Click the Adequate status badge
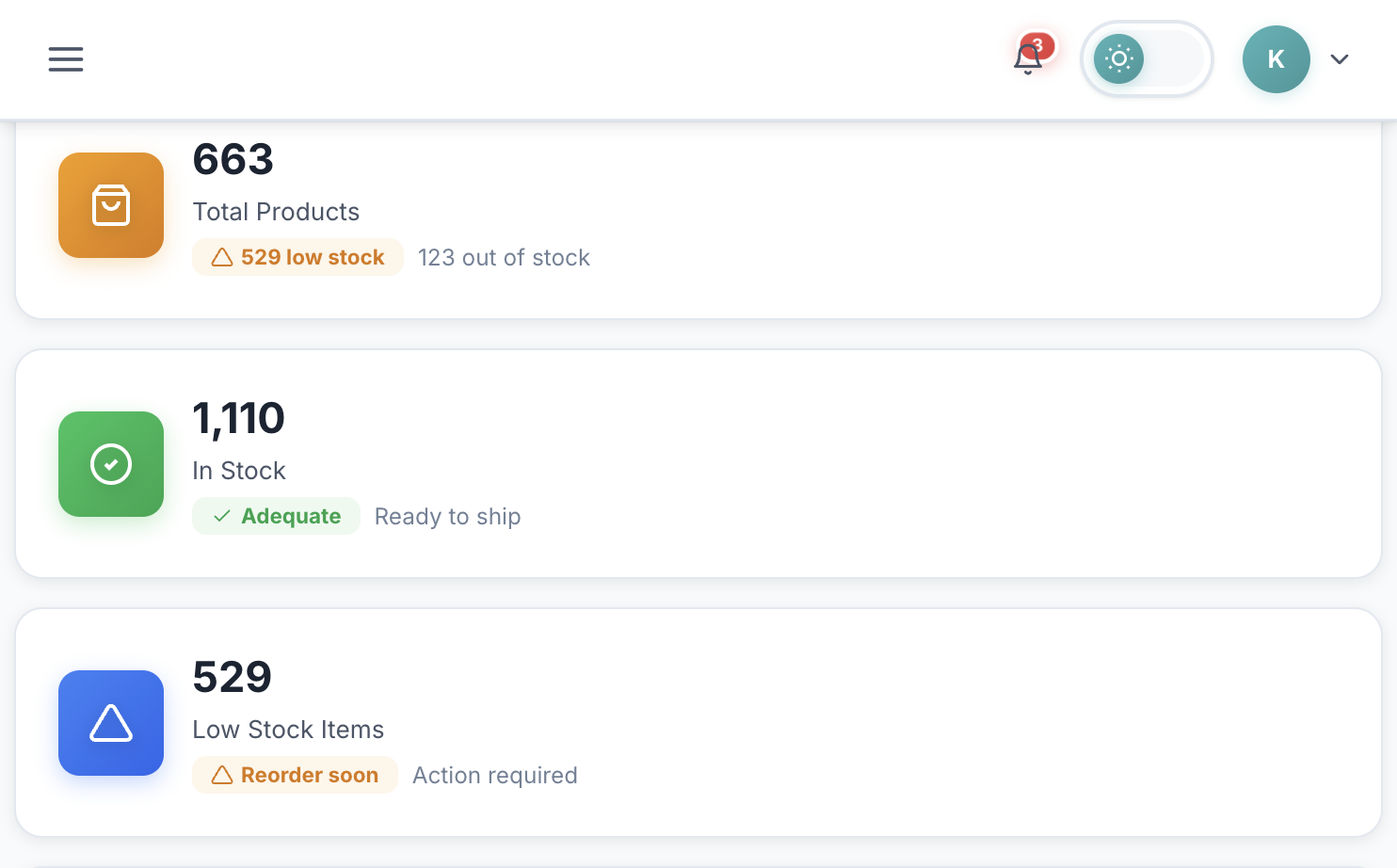 [276, 516]
